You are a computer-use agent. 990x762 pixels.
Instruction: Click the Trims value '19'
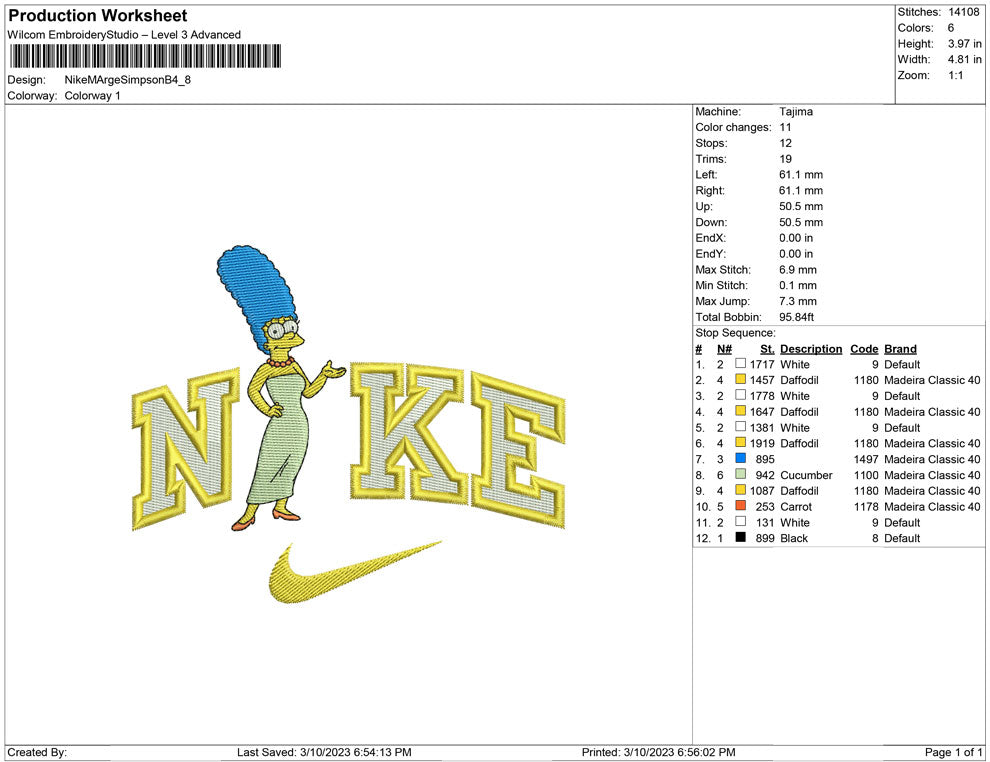[785, 159]
